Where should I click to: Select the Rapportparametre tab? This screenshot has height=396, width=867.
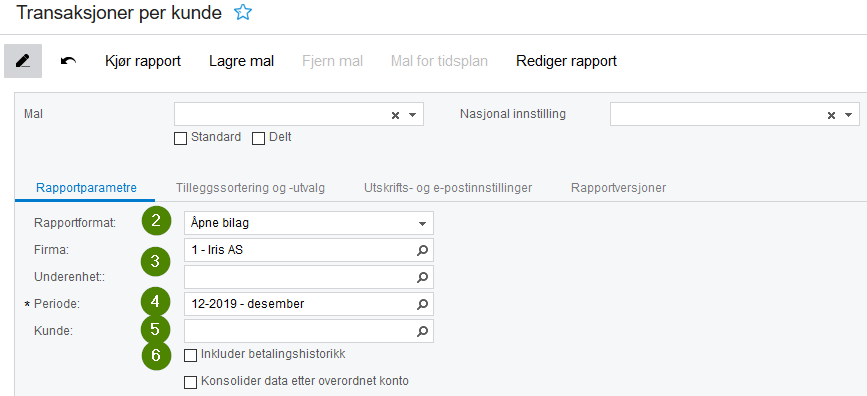click(86, 188)
